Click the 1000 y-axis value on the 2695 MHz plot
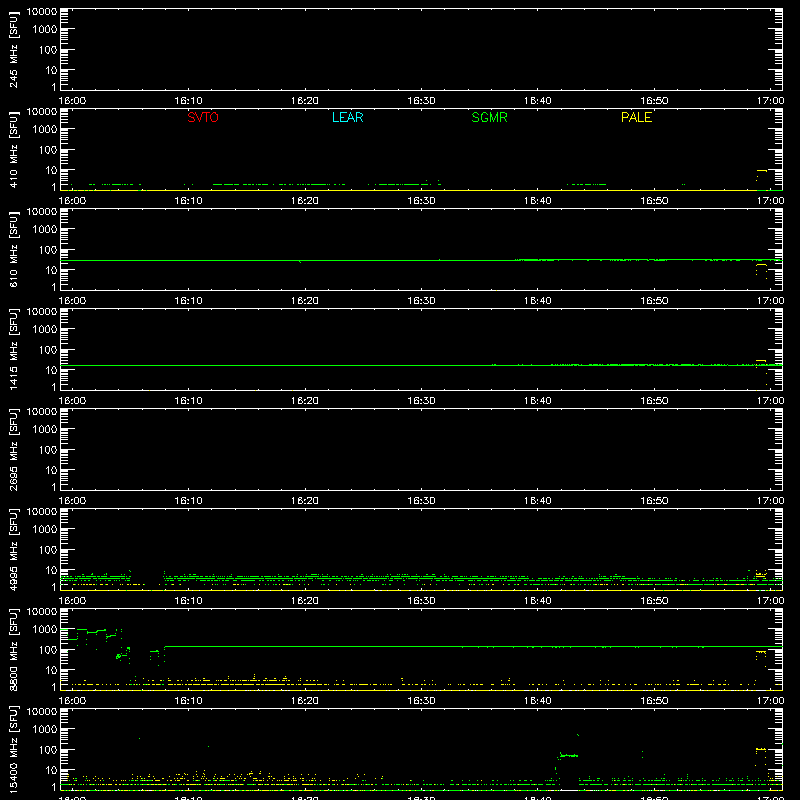This screenshot has height=800, width=800. tap(45, 430)
